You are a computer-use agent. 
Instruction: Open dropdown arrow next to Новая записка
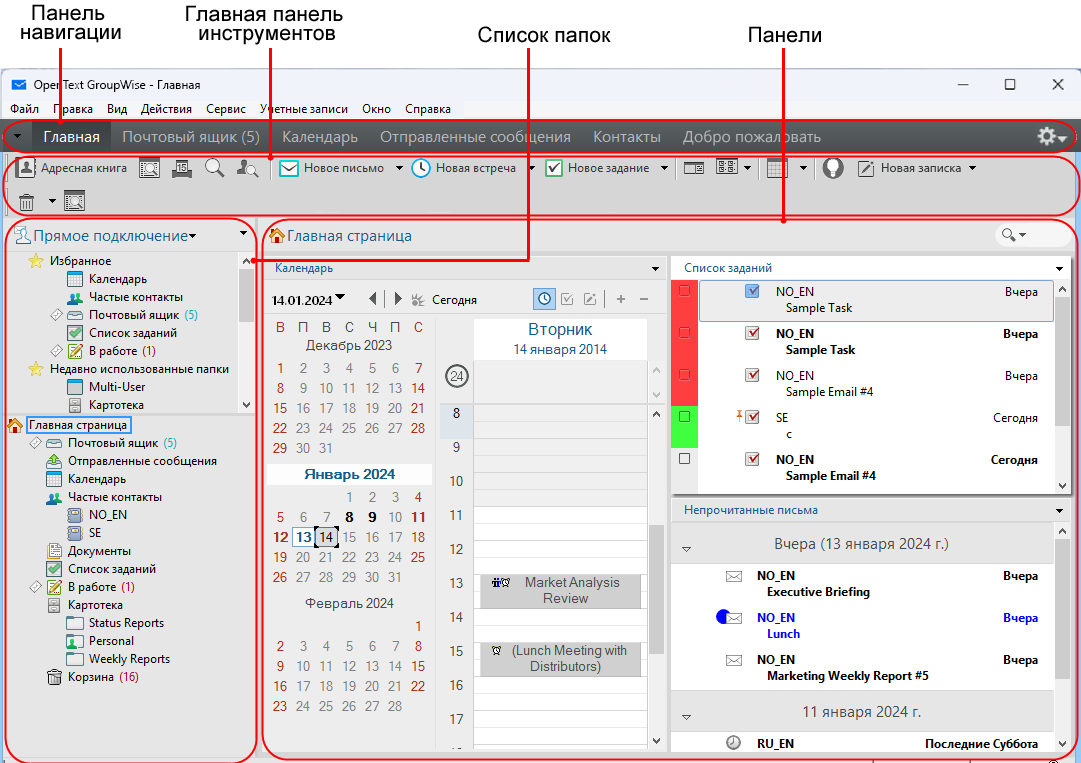click(972, 168)
